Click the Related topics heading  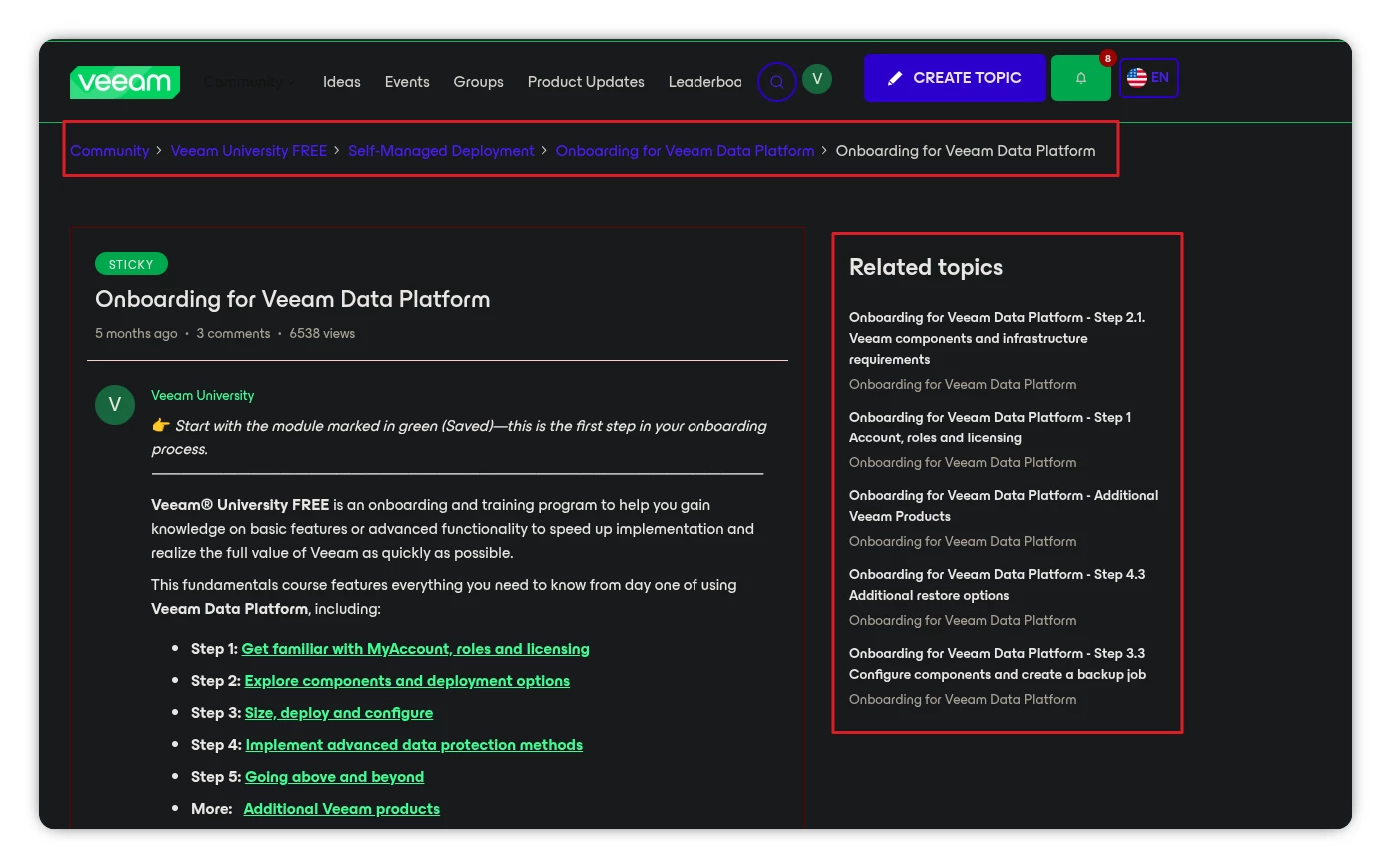pyautogui.click(x=926, y=268)
